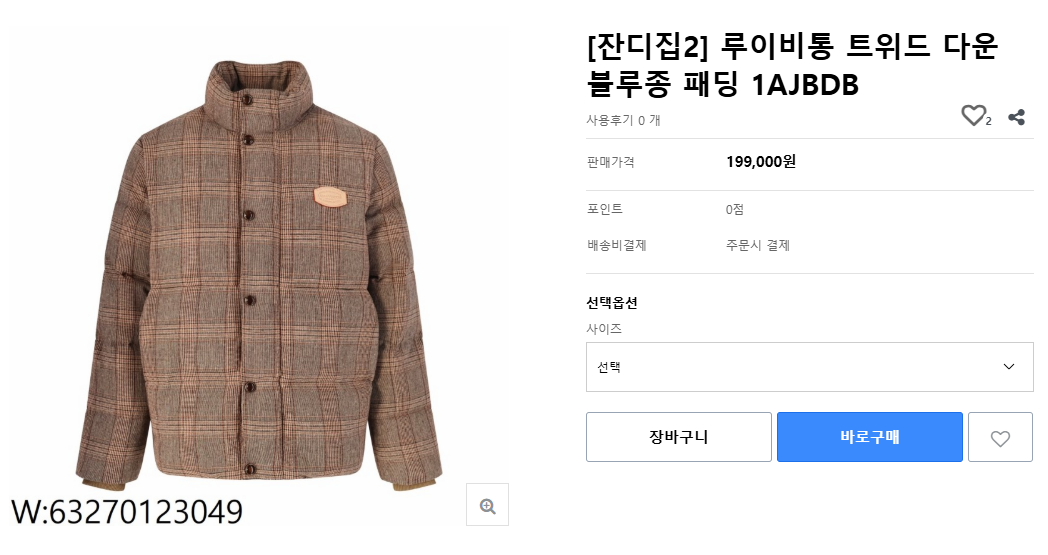The image size is (1048, 555).
Task: Click the magnifier zoom icon on product image
Action: click(x=487, y=505)
